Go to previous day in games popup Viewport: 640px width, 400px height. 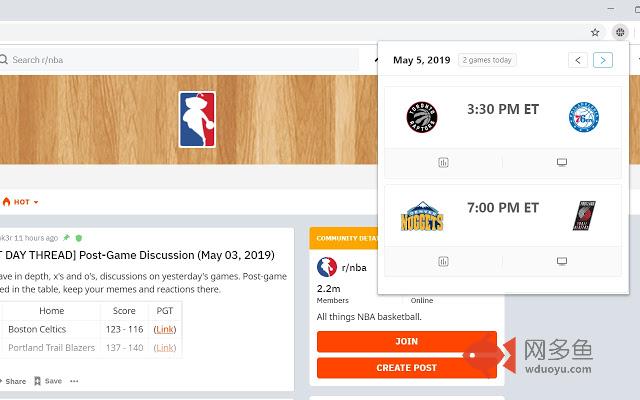click(x=578, y=60)
